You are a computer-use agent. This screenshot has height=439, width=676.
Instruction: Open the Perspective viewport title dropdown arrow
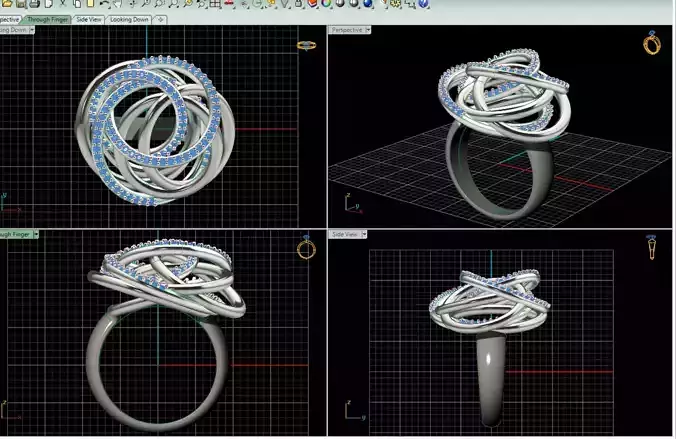(x=367, y=30)
